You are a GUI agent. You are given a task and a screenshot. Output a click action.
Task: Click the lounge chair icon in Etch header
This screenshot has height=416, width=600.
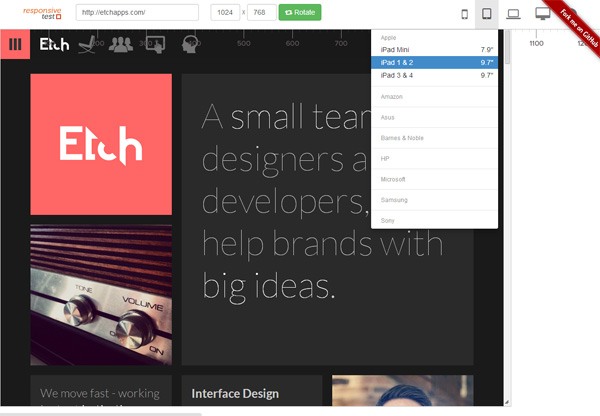pyautogui.click(x=87, y=44)
